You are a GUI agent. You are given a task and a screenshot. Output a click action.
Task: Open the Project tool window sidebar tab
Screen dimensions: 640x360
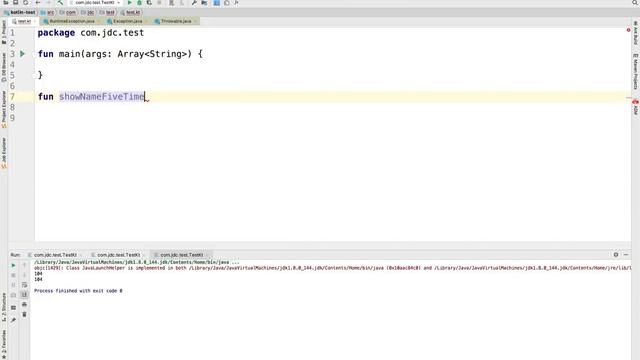[4, 32]
